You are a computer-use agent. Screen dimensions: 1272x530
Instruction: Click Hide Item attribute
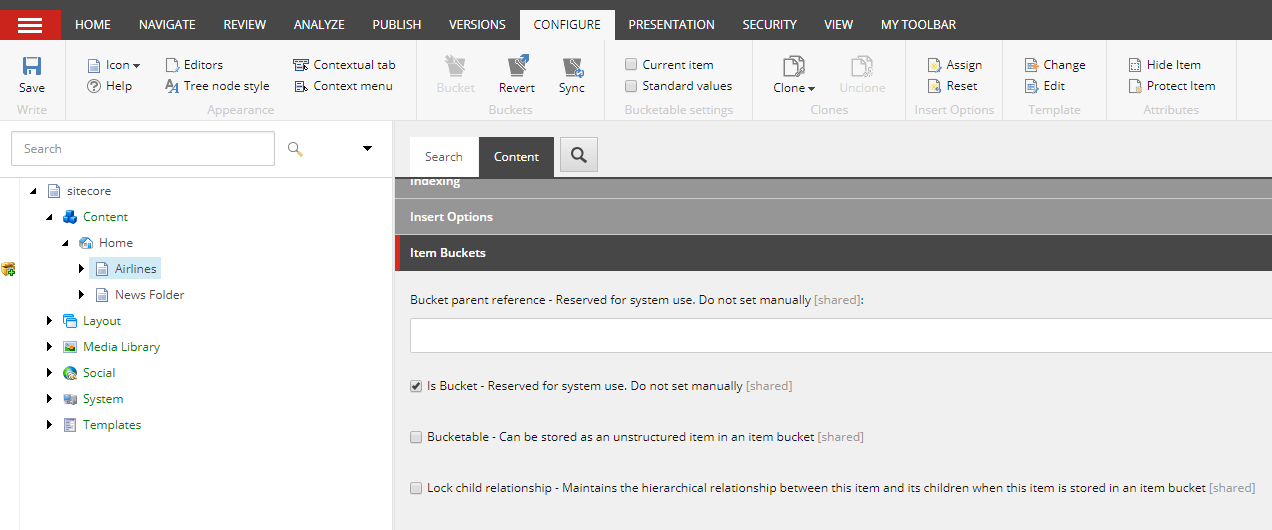[x=1165, y=65]
